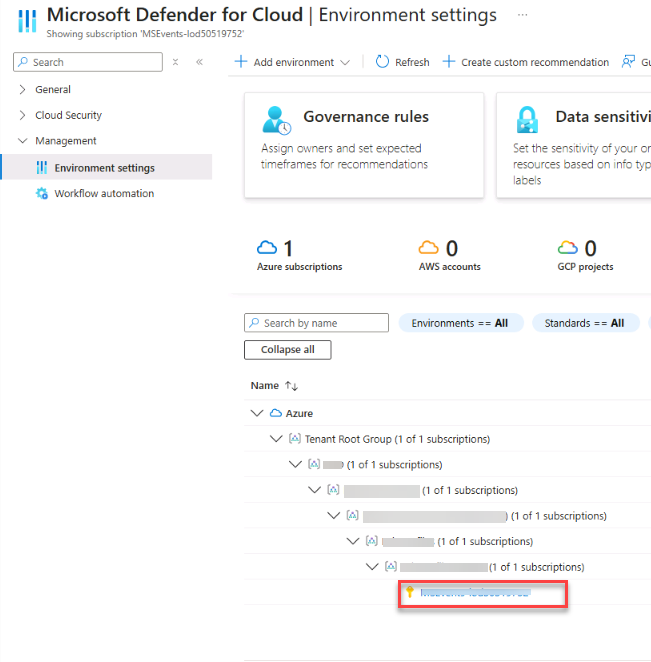651x662 pixels.
Task: Open General menu group
Action: (x=53, y=90)
